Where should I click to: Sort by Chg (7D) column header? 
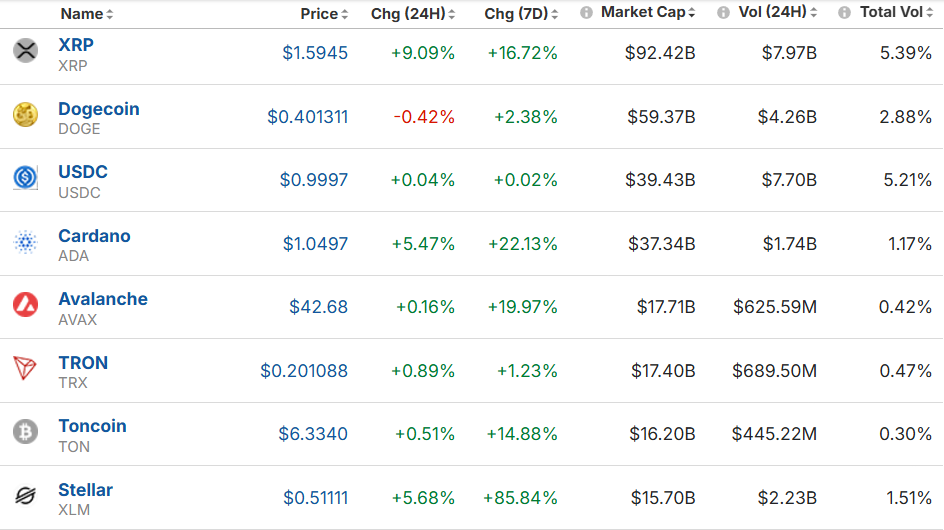click(521, 14)
